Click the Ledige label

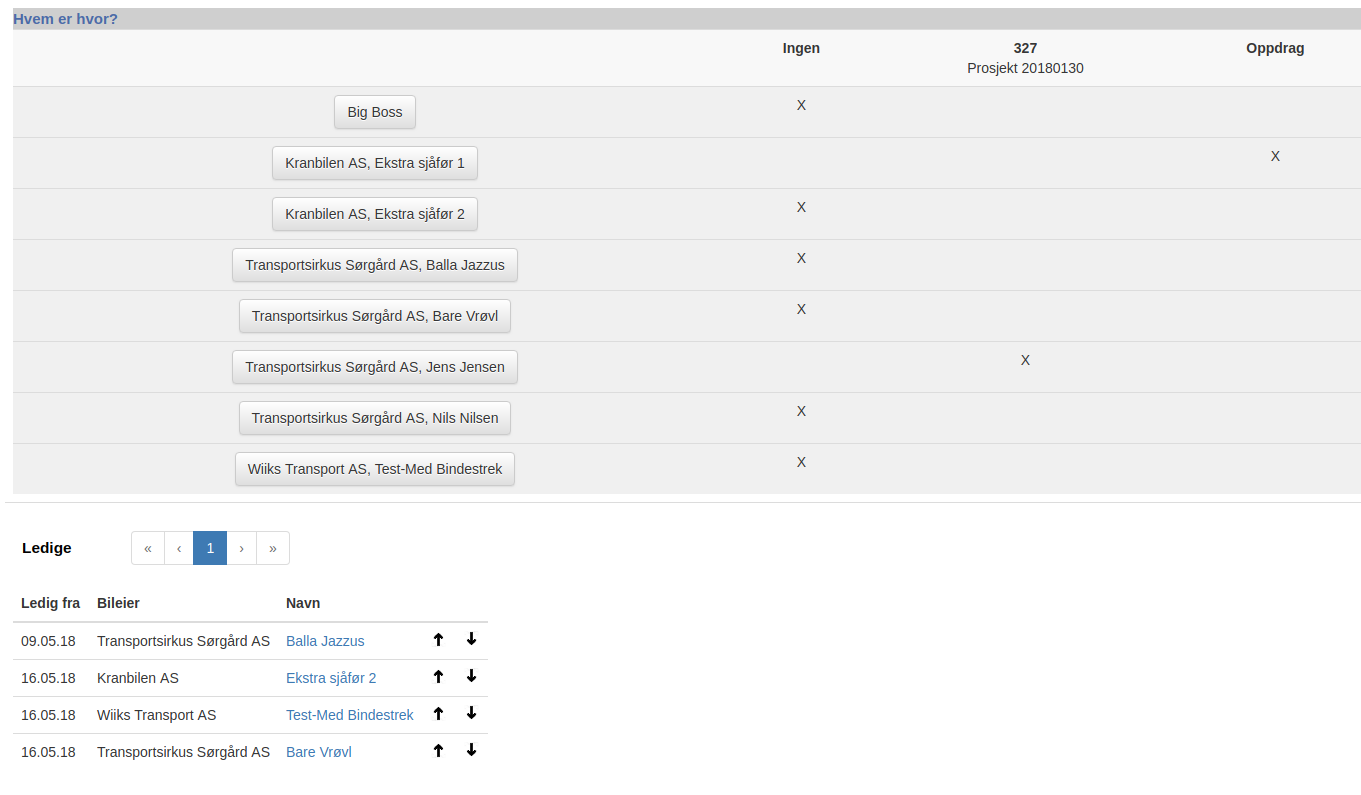click(x=47, y=548)
